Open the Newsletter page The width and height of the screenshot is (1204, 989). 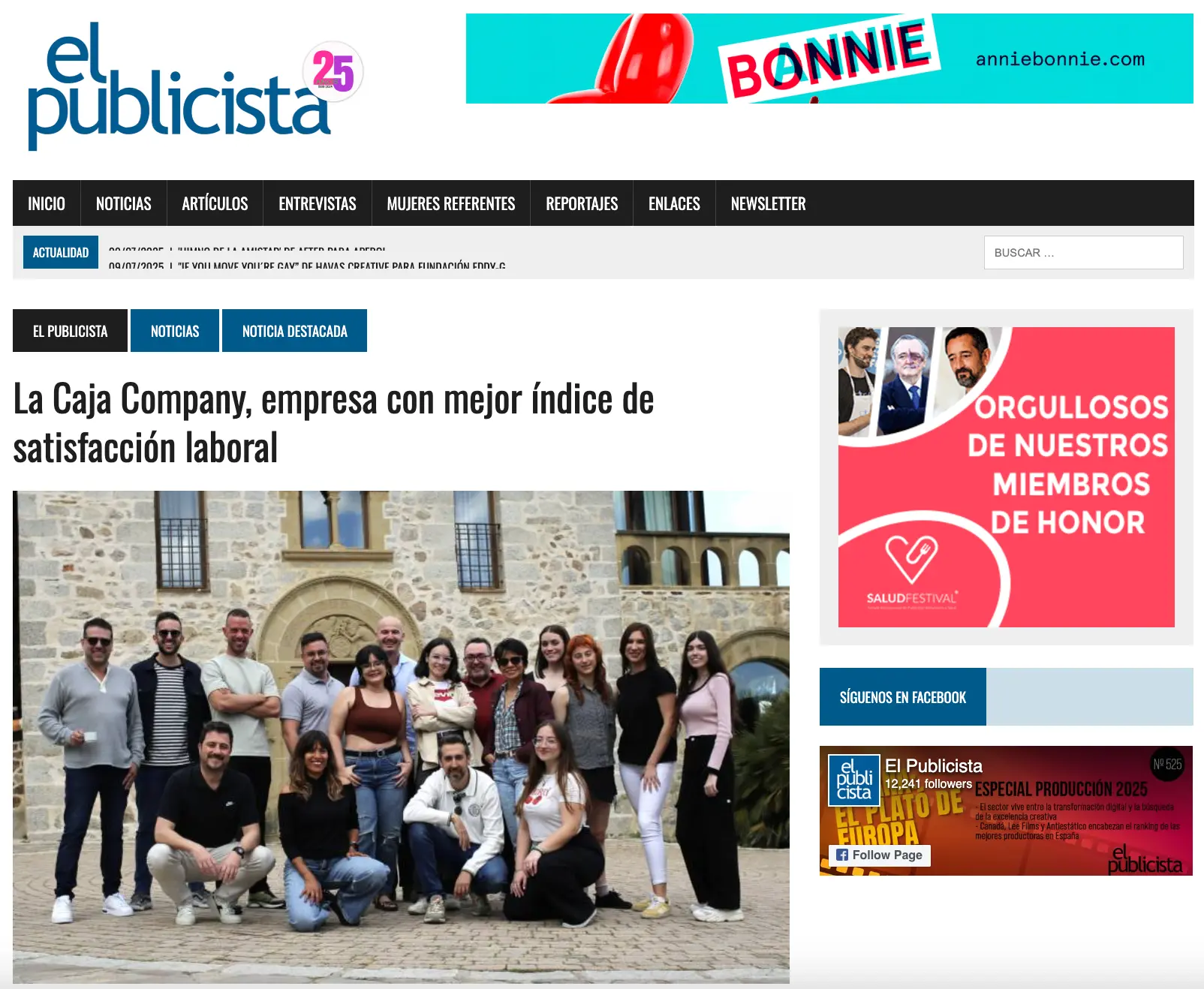click(768, 203)
